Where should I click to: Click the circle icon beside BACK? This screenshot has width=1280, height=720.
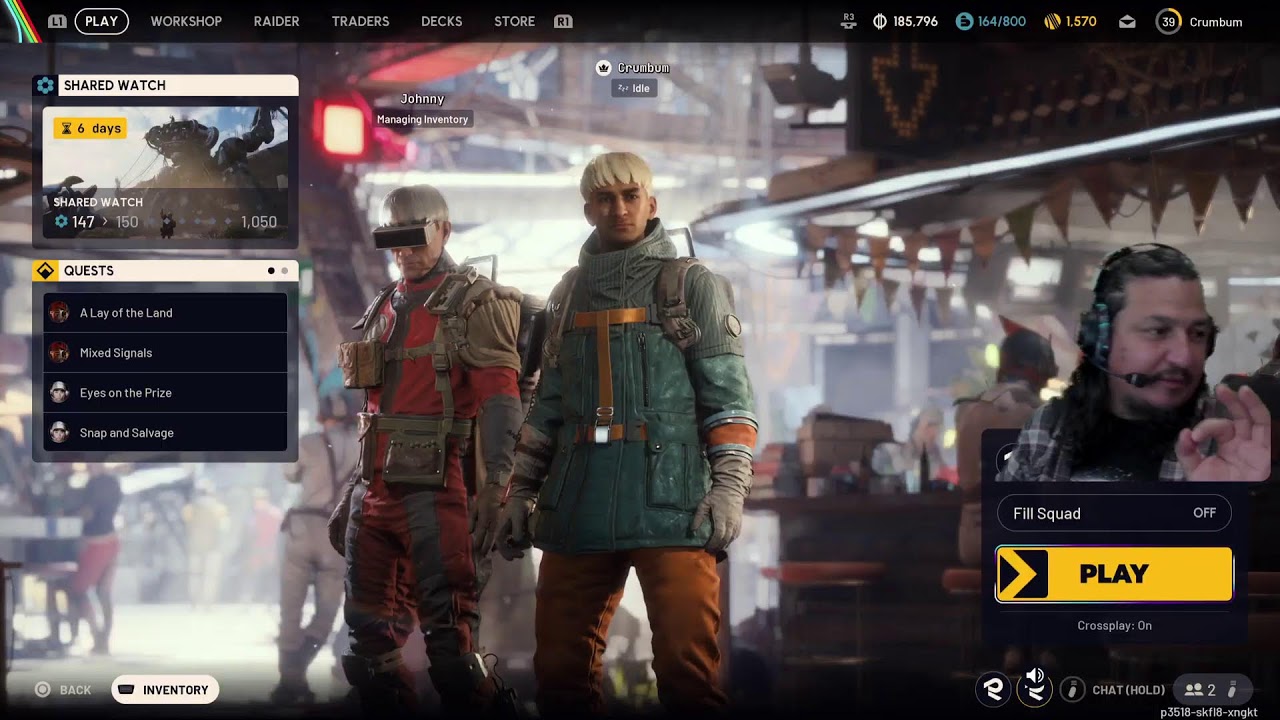[42, 690]
